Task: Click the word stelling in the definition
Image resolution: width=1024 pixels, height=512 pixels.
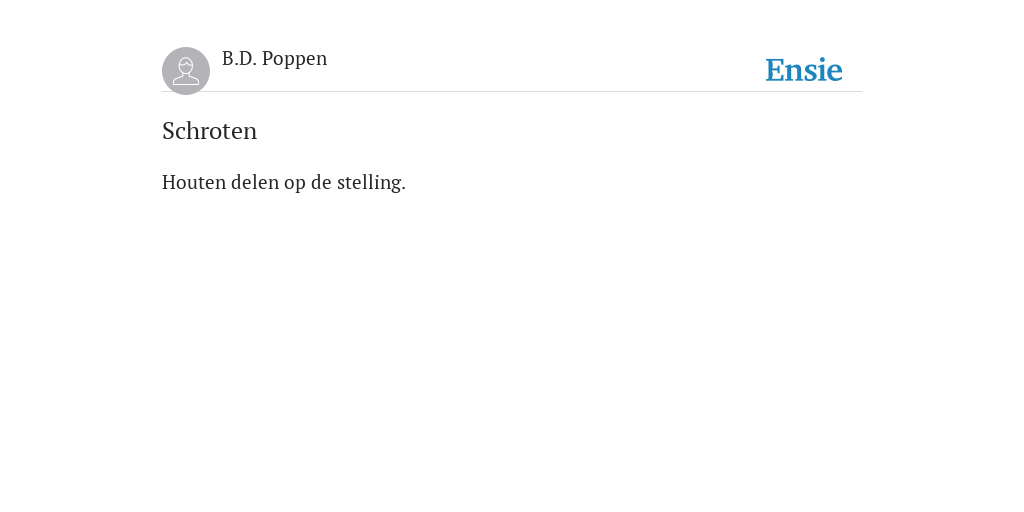Action: point(369,183)
